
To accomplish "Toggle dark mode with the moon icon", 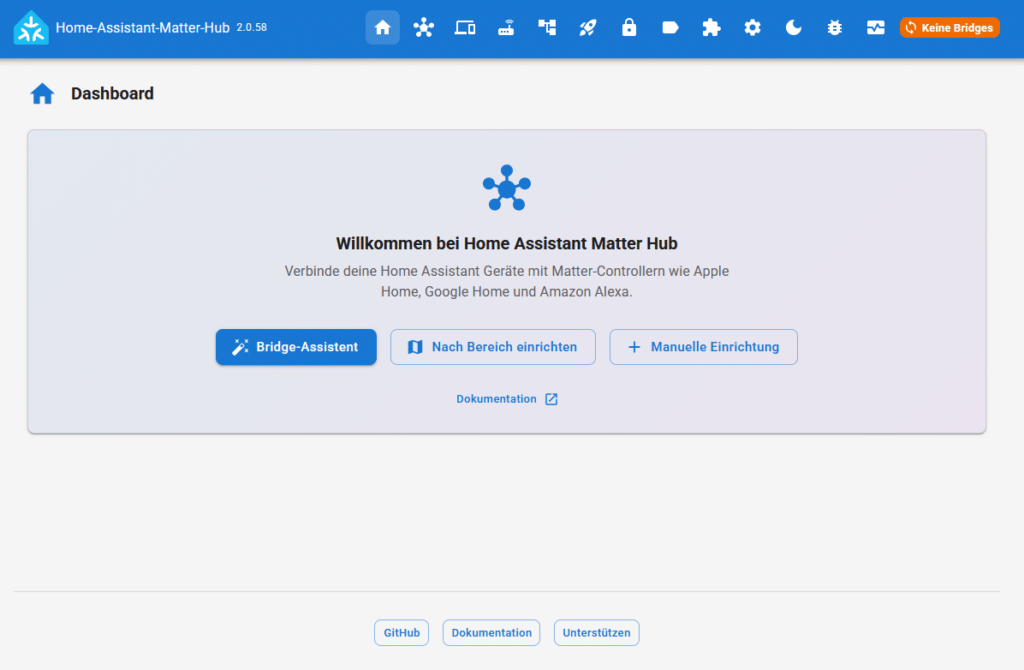I will pyautogui.click(x=793, y=27).
